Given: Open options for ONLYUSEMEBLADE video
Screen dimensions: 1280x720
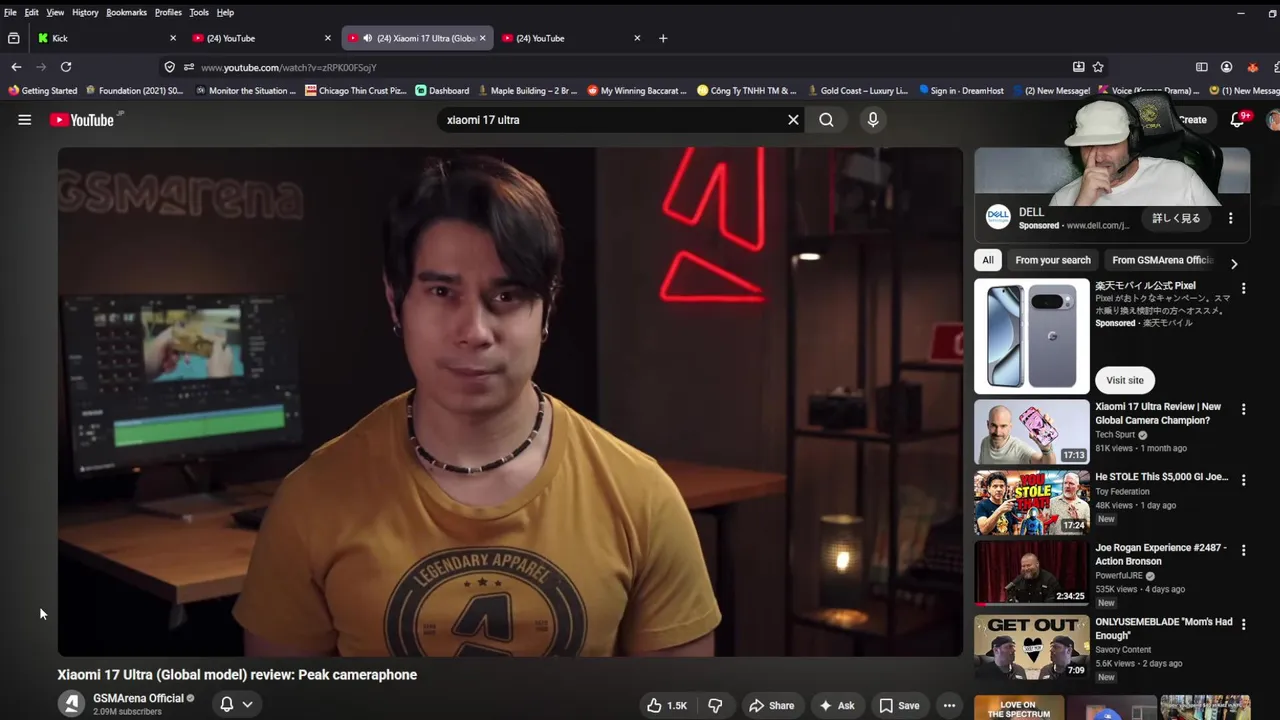Looking at the screenshot, I should (x=1243, y=624).
